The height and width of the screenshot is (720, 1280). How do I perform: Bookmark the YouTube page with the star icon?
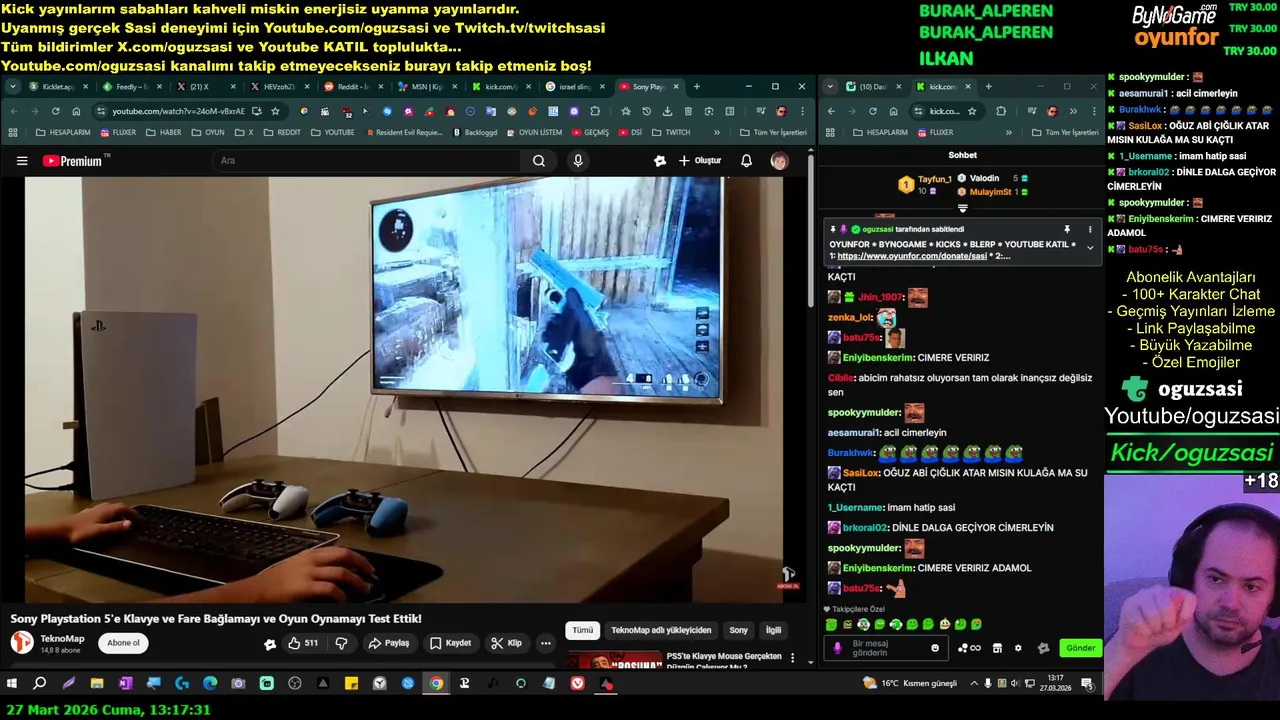click(275, 111)
